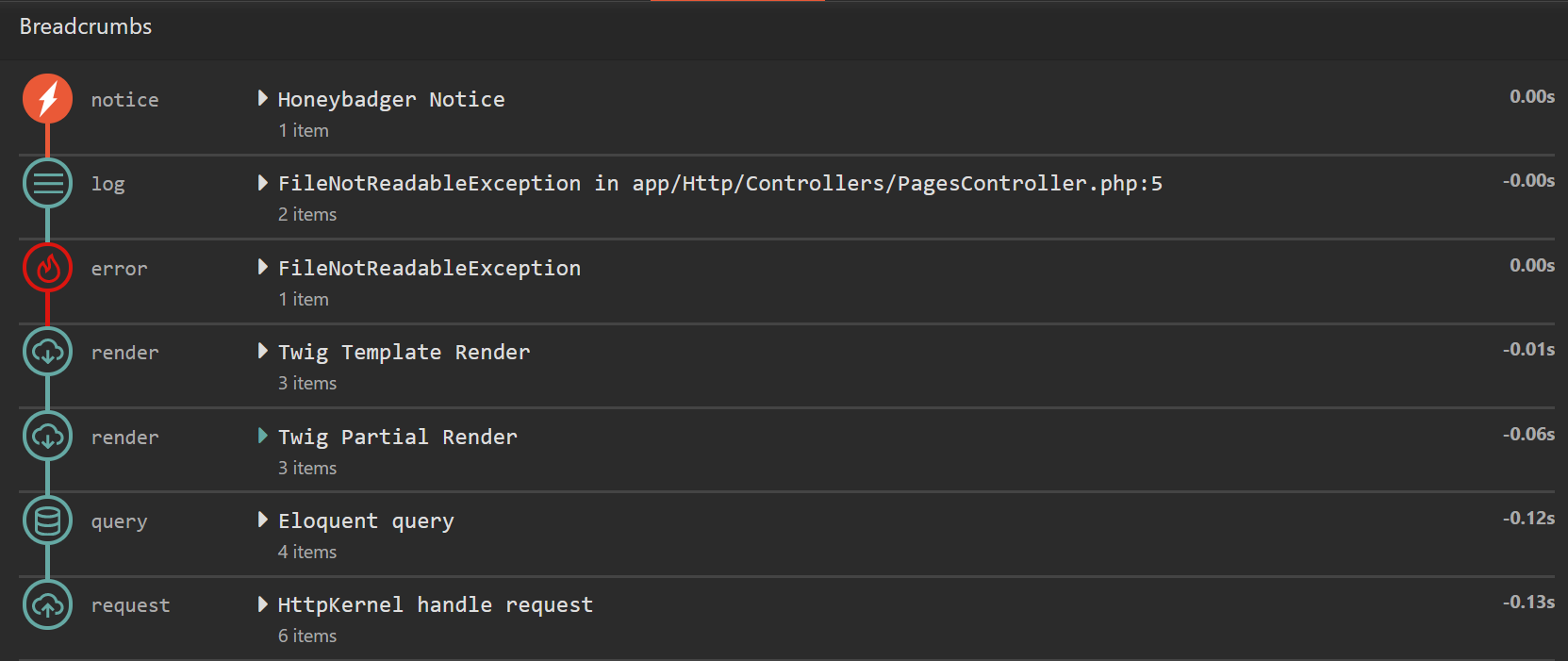Viewport: 1568px width, 661px height.
Task: Select the Twig Template Render title
Action: [x=404, y=353]
